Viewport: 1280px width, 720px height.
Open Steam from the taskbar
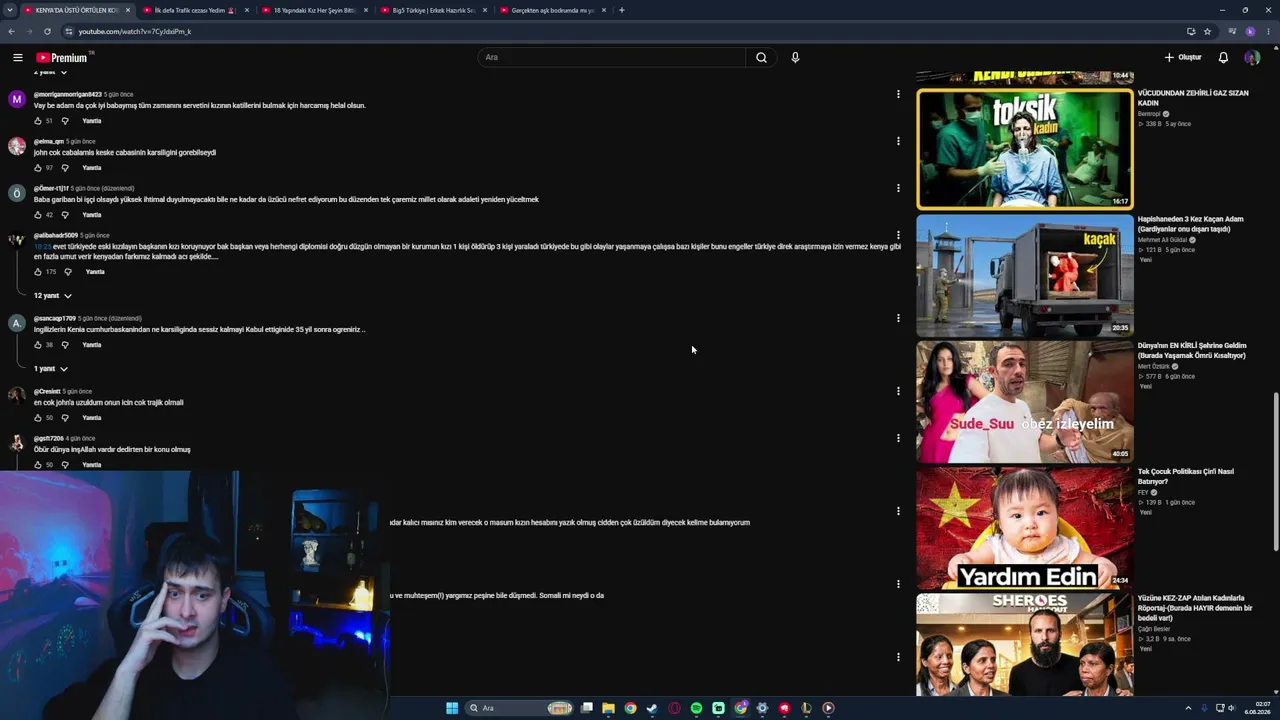652,708
